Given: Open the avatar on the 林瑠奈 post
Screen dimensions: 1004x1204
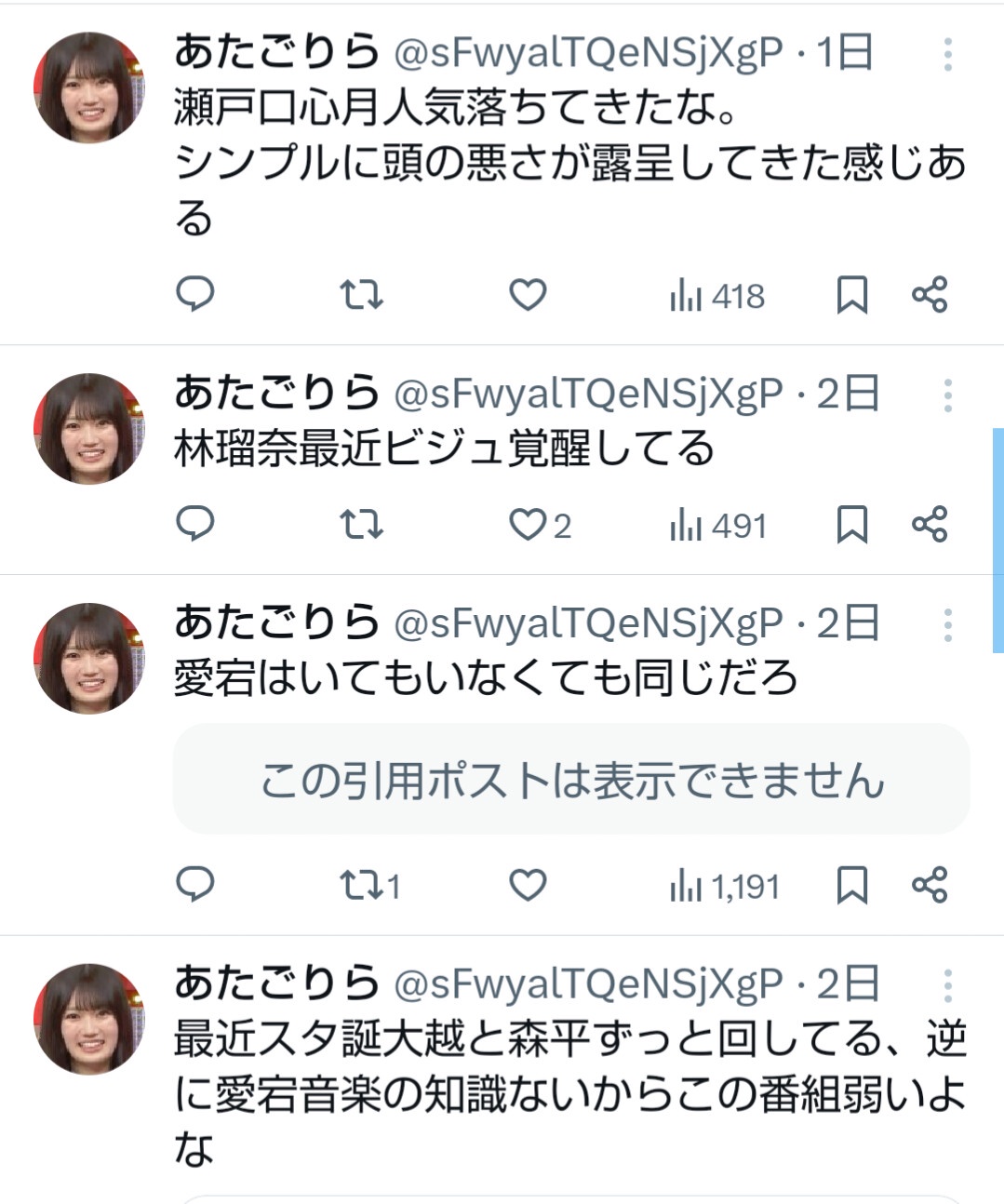Looking at the screenshot, I should click(89, 429).
